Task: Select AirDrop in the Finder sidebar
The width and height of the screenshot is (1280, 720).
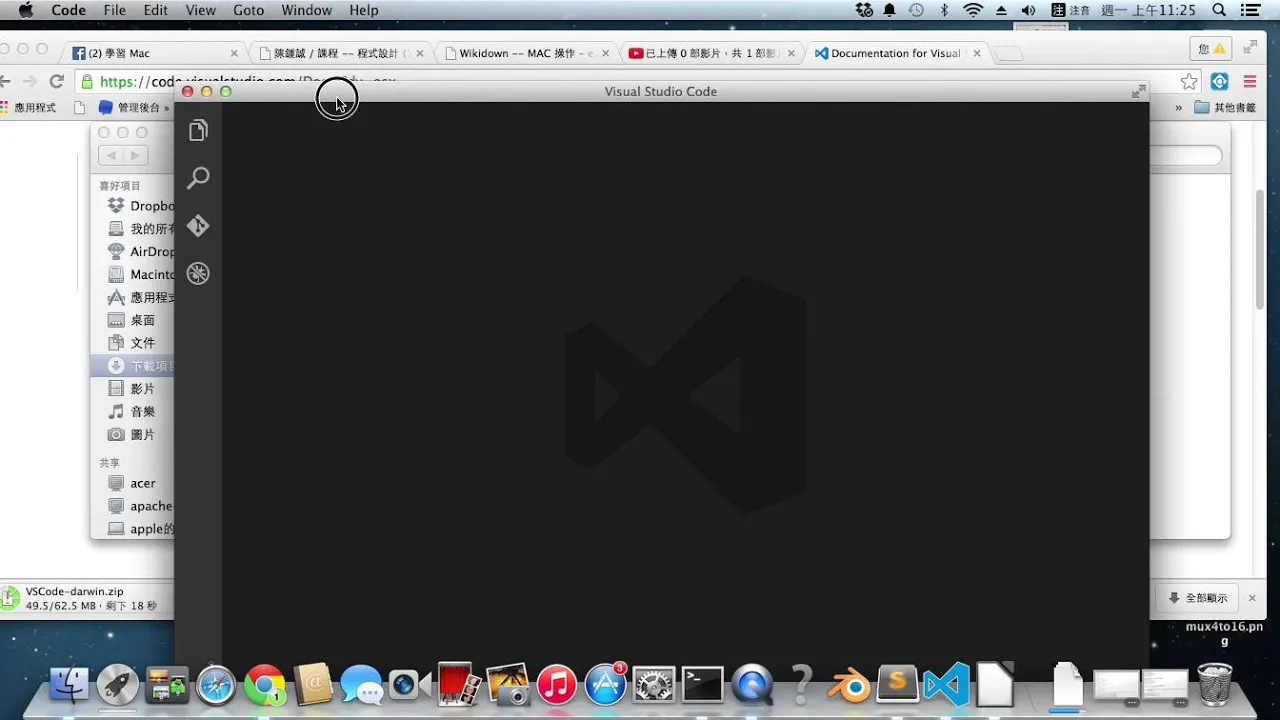Action: tap(140, 252)
